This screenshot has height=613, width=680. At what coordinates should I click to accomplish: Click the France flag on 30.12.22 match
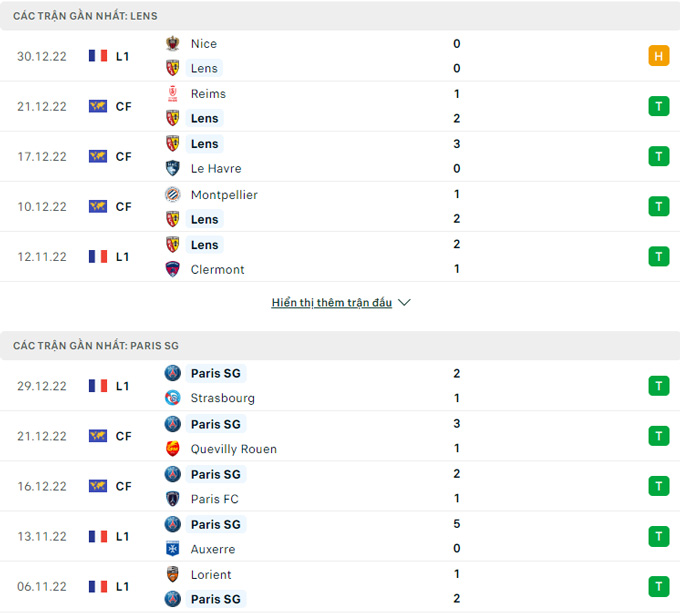[98, 56]
